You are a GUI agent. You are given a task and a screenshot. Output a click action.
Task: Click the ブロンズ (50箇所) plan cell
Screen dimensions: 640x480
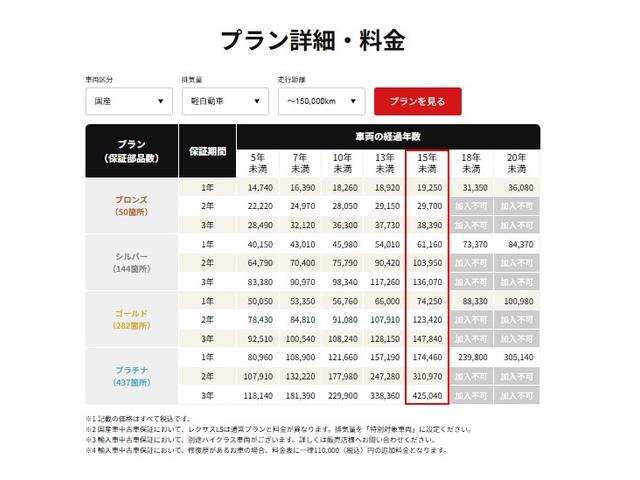point(132,205)
